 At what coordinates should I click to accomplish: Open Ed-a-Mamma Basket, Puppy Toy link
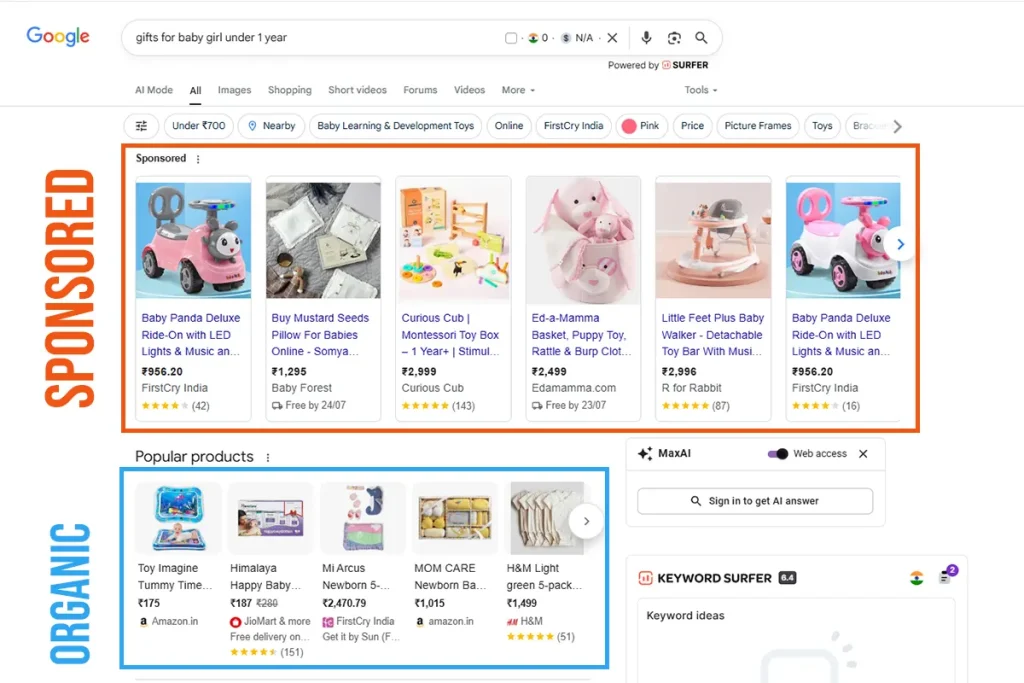click(581, 335)
